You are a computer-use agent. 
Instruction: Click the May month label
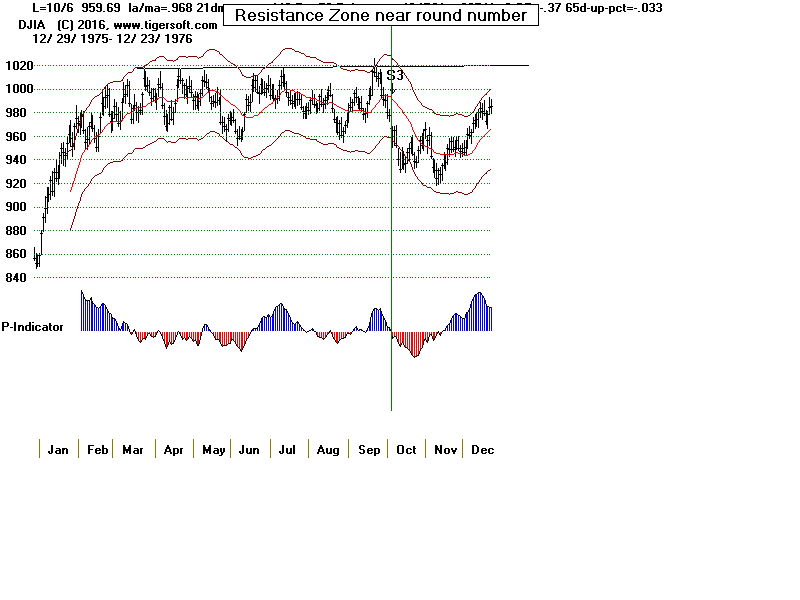pyautogui.click(x=213, y=450)
